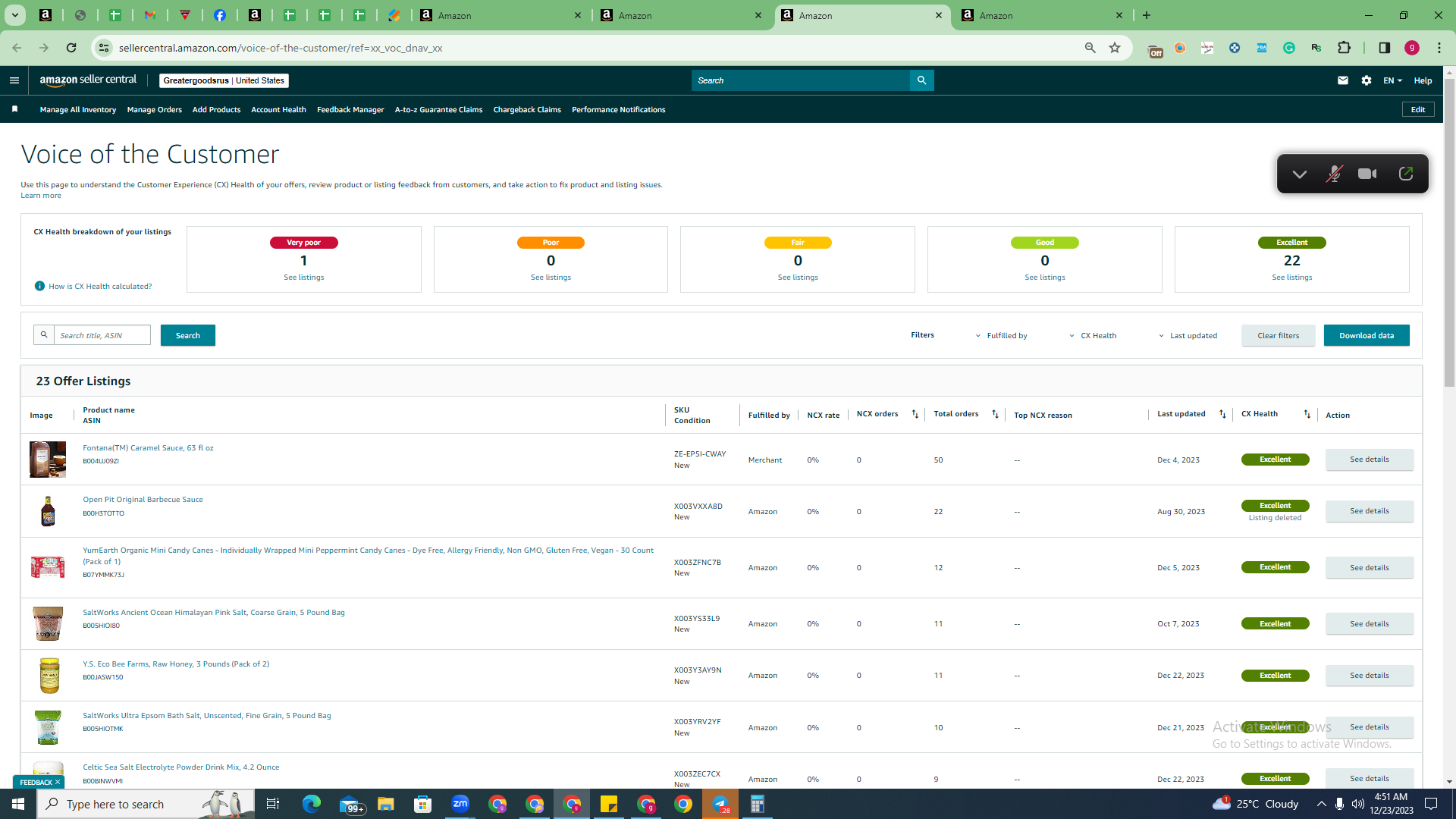Expand the CX Health filter dropdown

point(1093,335)
